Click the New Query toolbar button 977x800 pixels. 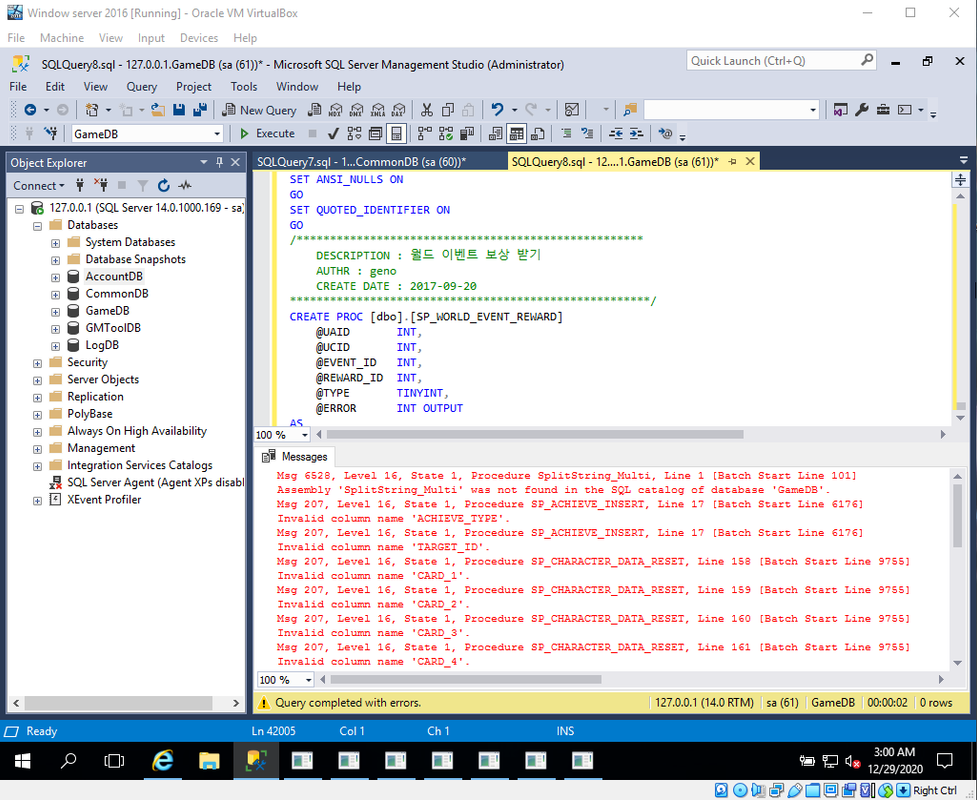[x=259, y=110]
